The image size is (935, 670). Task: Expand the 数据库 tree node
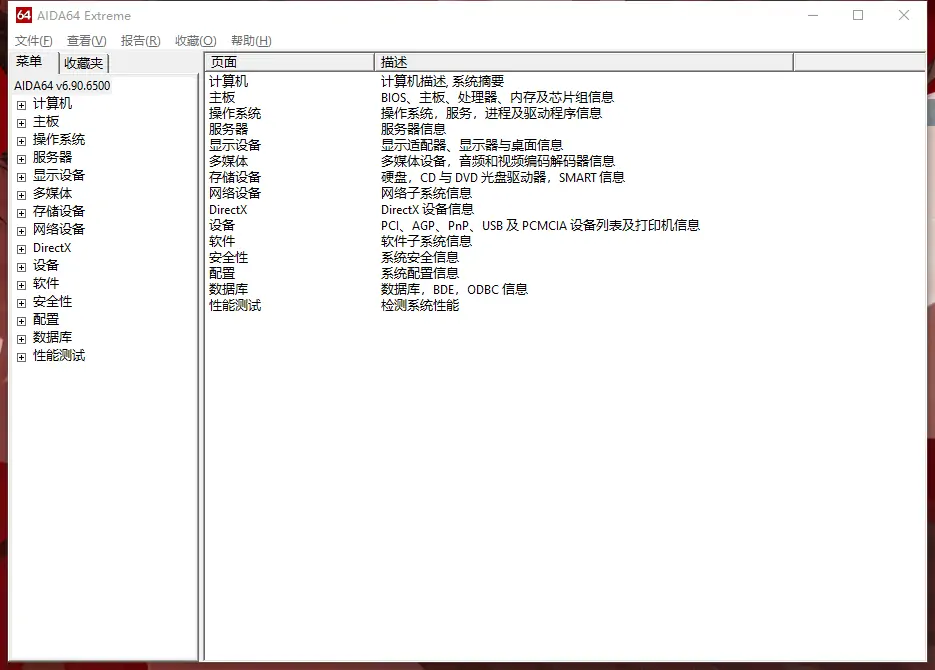[x=21, y=337]
